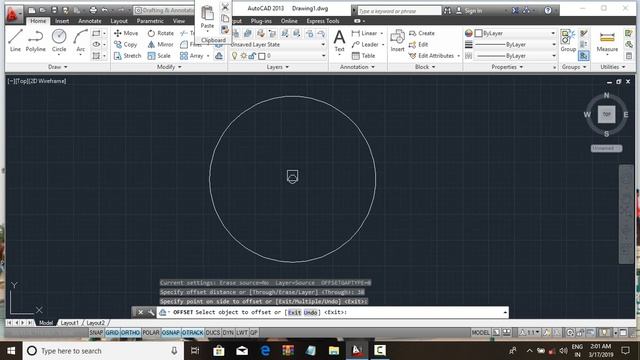The image size is (640, 360).
Task: Click the application menu A logo
Action: pyautogui.click(x=13, y=15)
